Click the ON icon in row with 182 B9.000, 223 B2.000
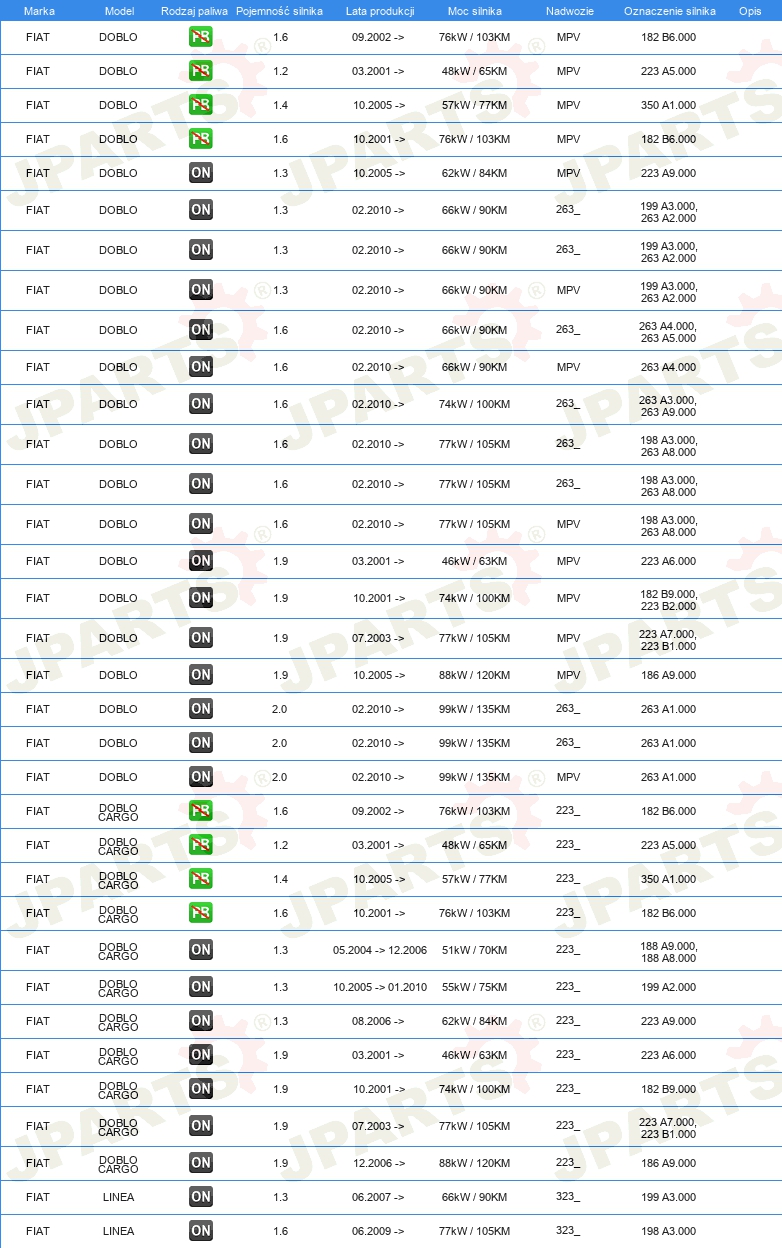The height and width of the screenshot is (1248, 782). coord(201,598)
